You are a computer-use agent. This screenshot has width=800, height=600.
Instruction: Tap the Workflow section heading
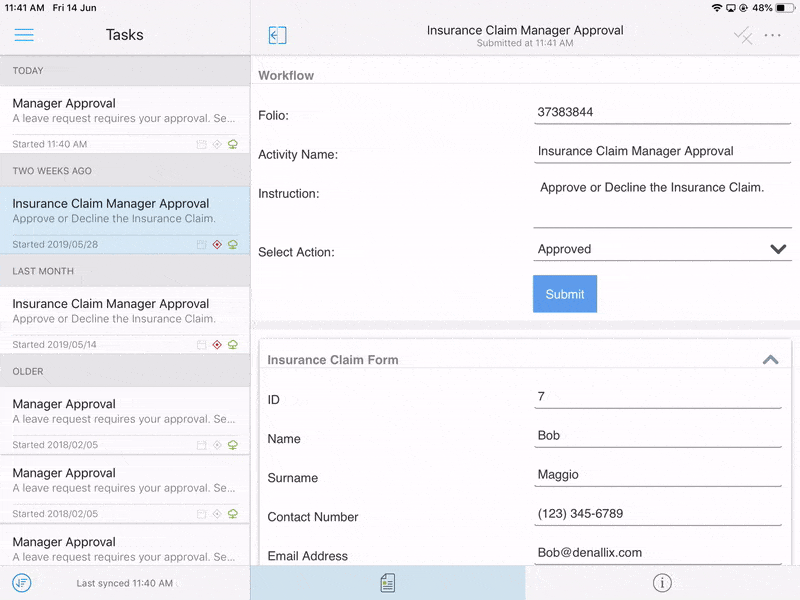click(286, 76)
